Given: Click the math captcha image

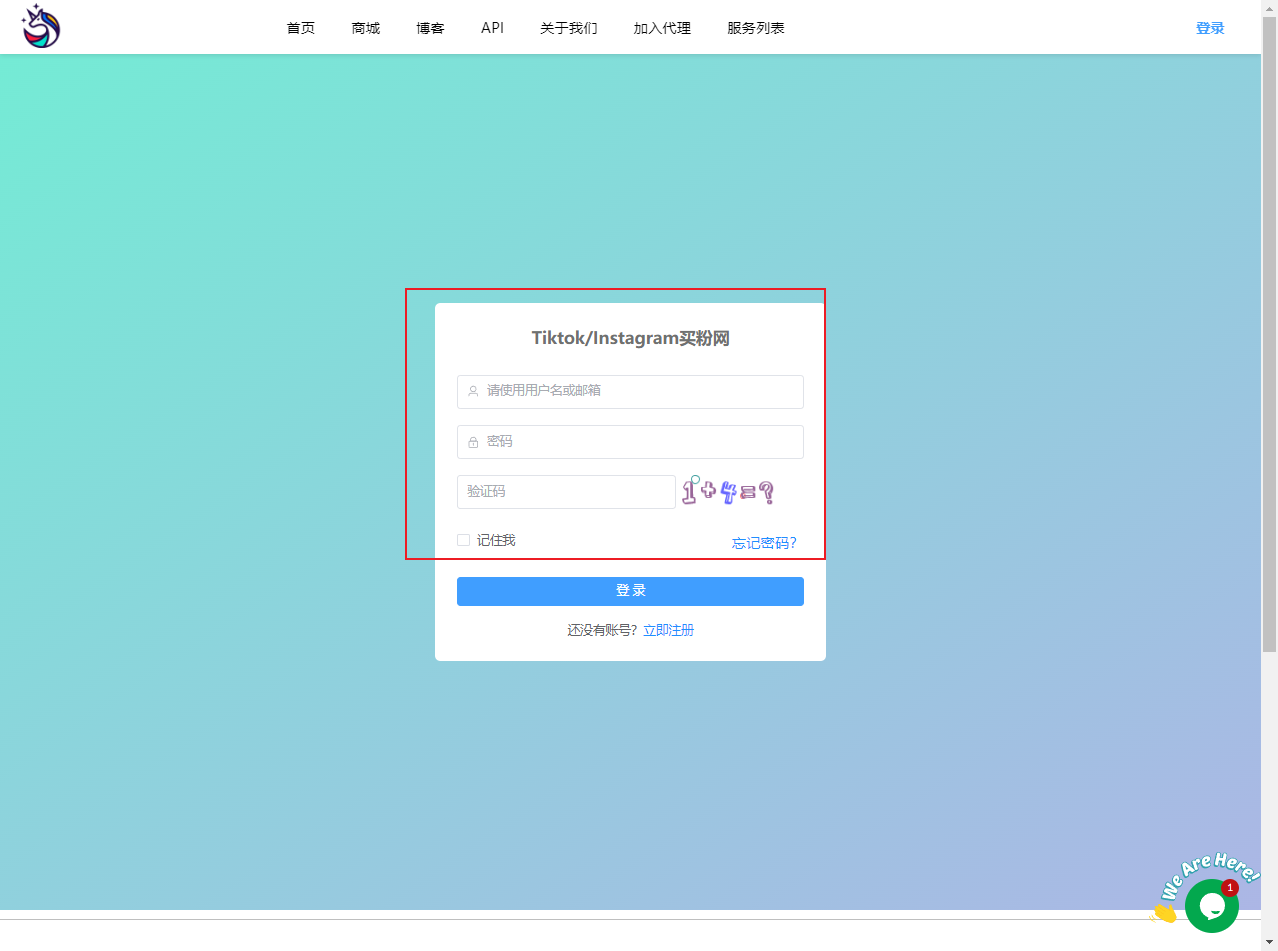Looking at the screenshot, I should point(728,491).
